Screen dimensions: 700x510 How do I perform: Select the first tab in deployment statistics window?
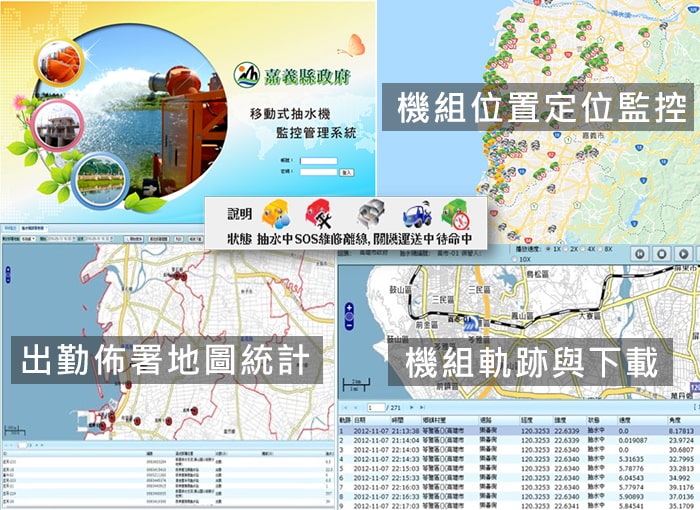9,228
